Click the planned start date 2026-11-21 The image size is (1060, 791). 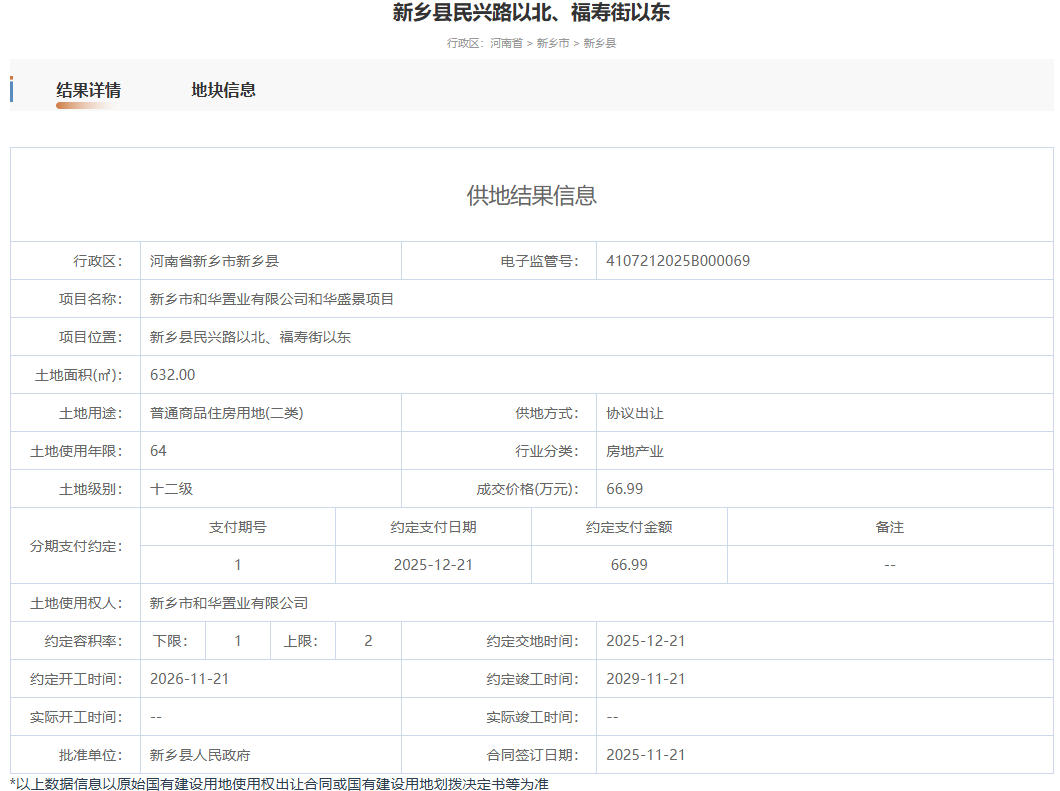(x=190, y=679)
